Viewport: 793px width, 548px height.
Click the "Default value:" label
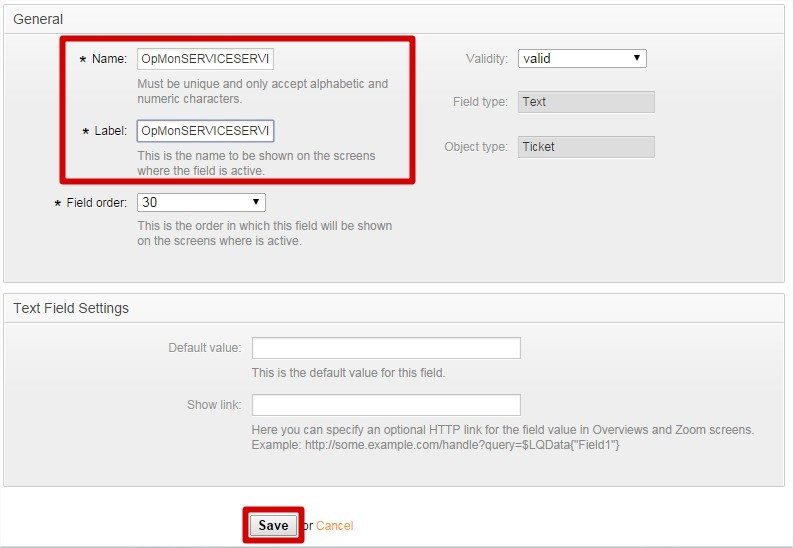[204, 348]
